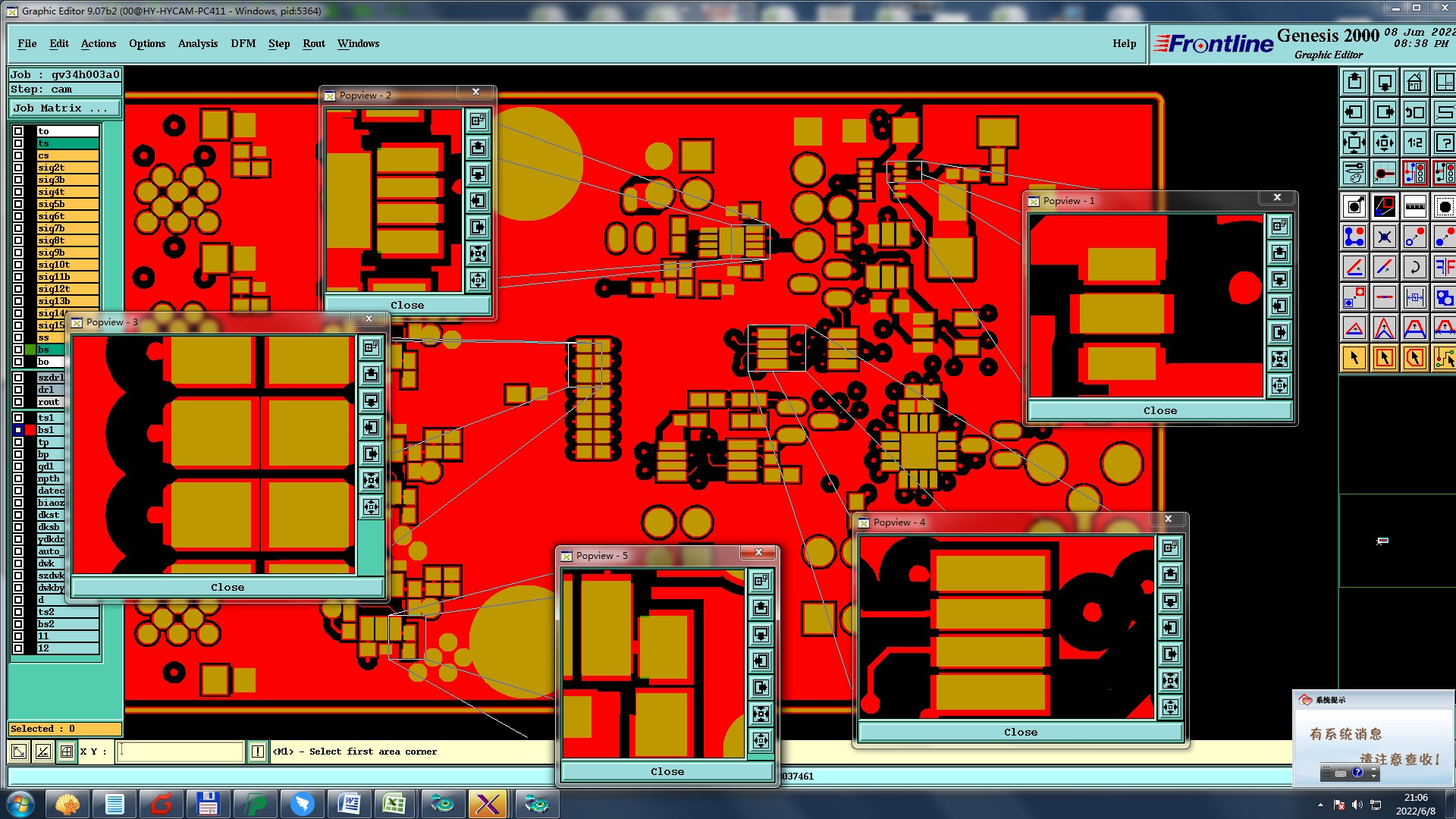
Task: Click the question mark help icon
Action: click(x=1444, y=143)
